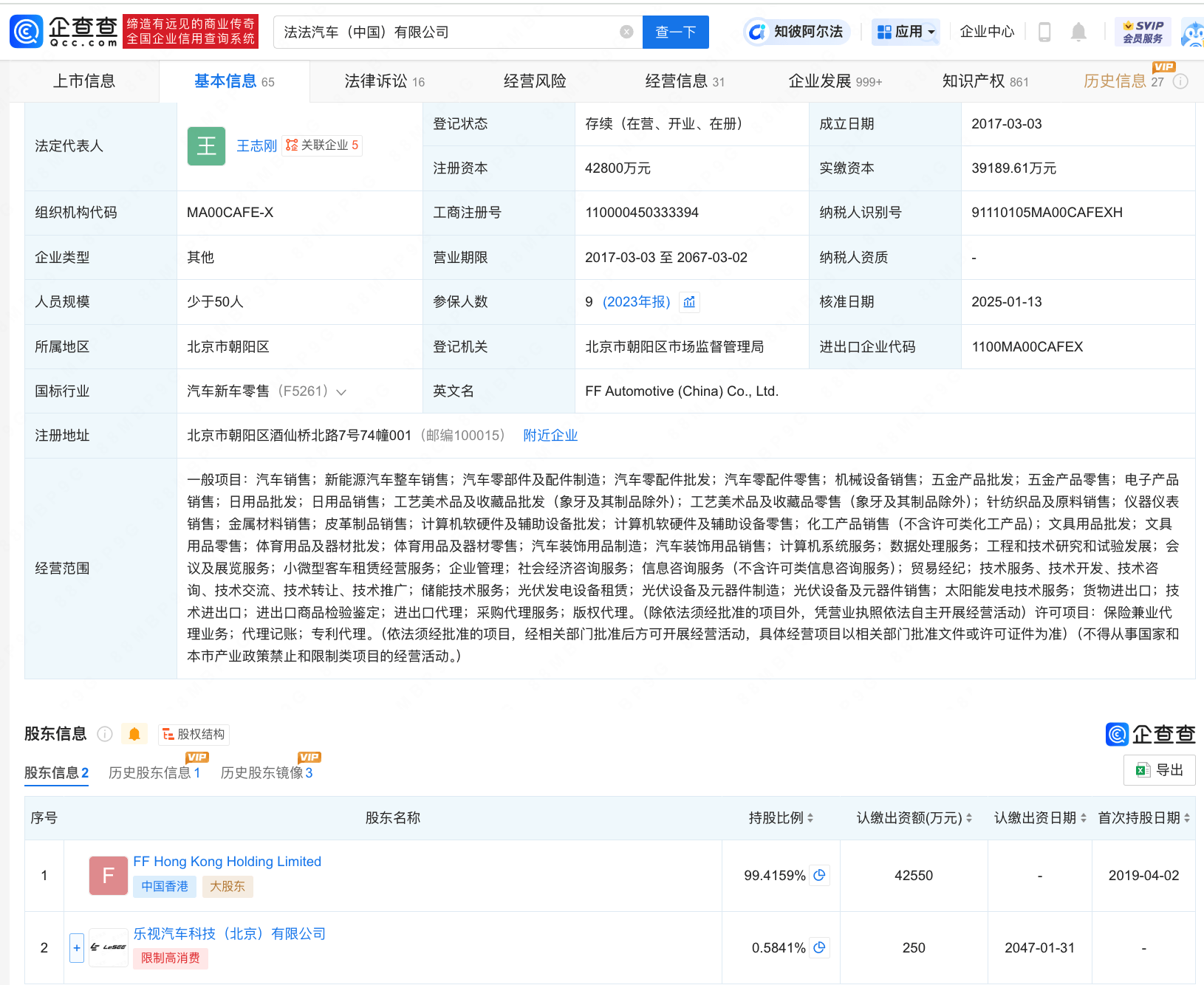Screen dimensions: 1204x985
Task: Select organization code MA00CAFE-X
Action: click(x=230, y=213)
